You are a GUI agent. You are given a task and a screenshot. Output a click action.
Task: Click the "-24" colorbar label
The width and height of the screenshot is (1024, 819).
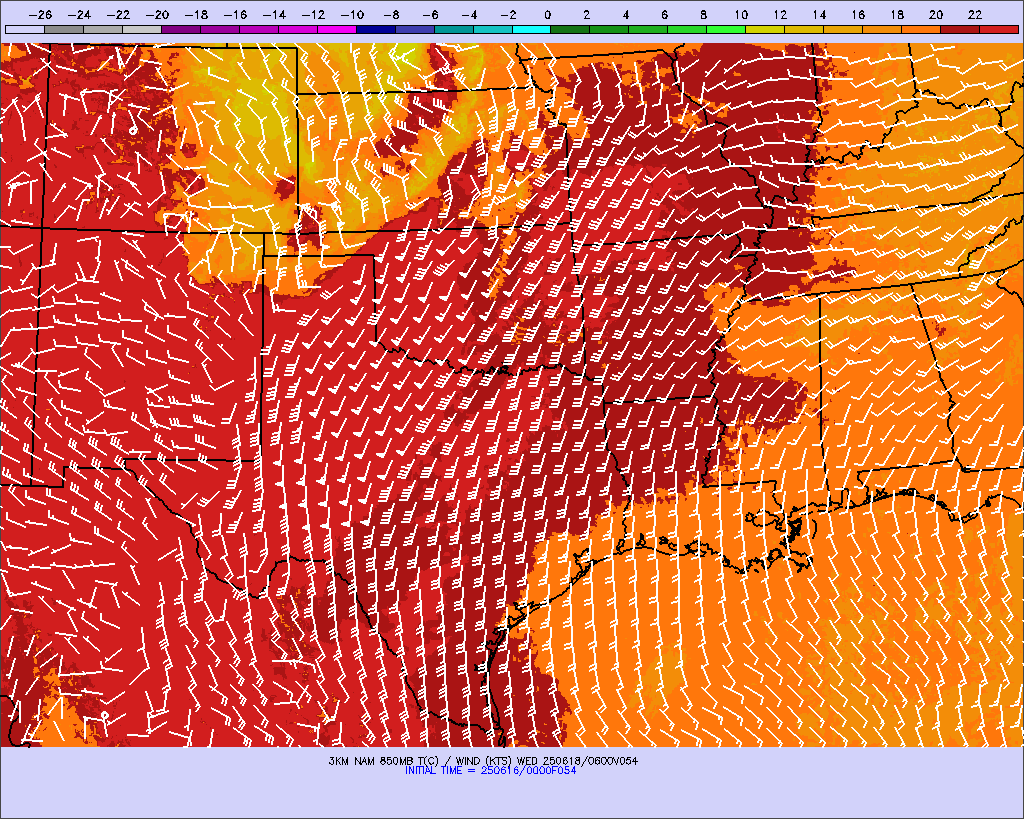(x=79, y=14)
